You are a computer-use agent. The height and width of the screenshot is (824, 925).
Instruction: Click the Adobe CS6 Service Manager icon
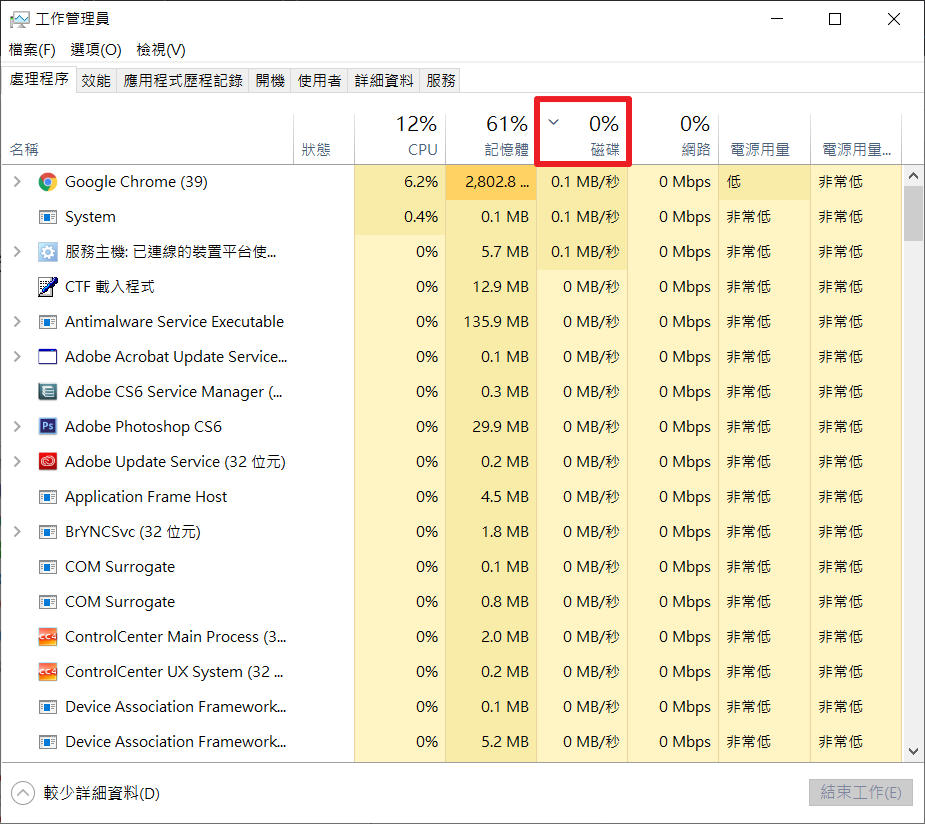[x=48, y=392]
